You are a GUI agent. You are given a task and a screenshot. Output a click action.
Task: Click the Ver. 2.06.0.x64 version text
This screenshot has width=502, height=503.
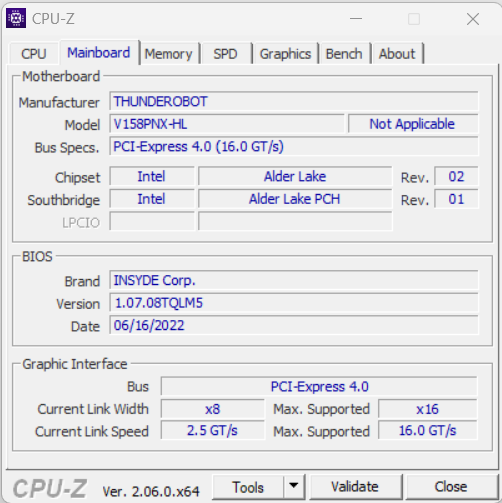[151, 491]
